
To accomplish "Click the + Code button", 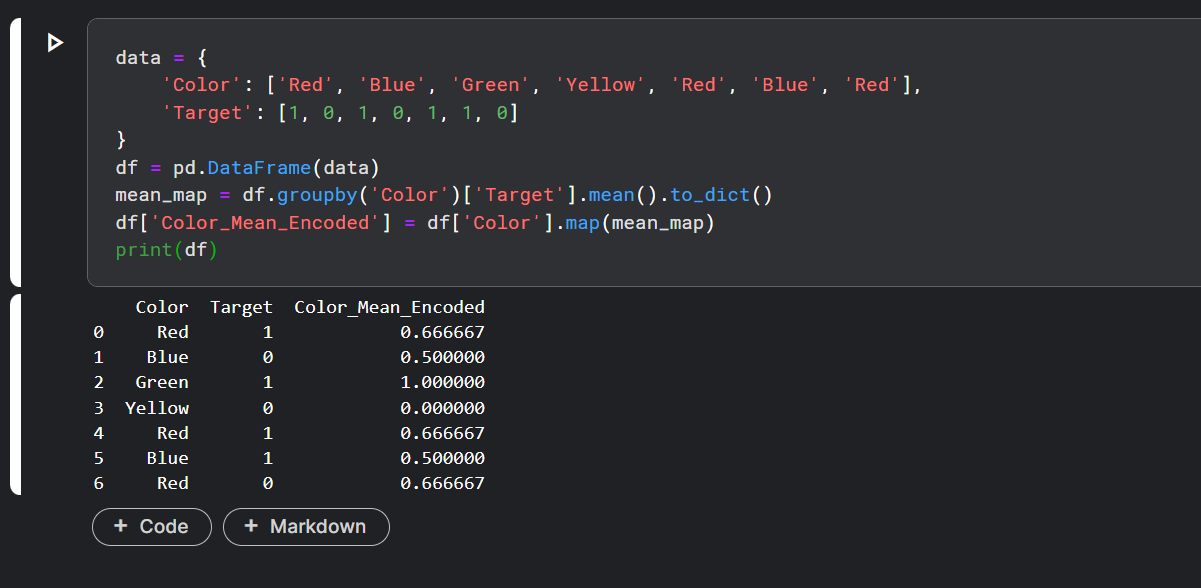I will pos(152,526).
